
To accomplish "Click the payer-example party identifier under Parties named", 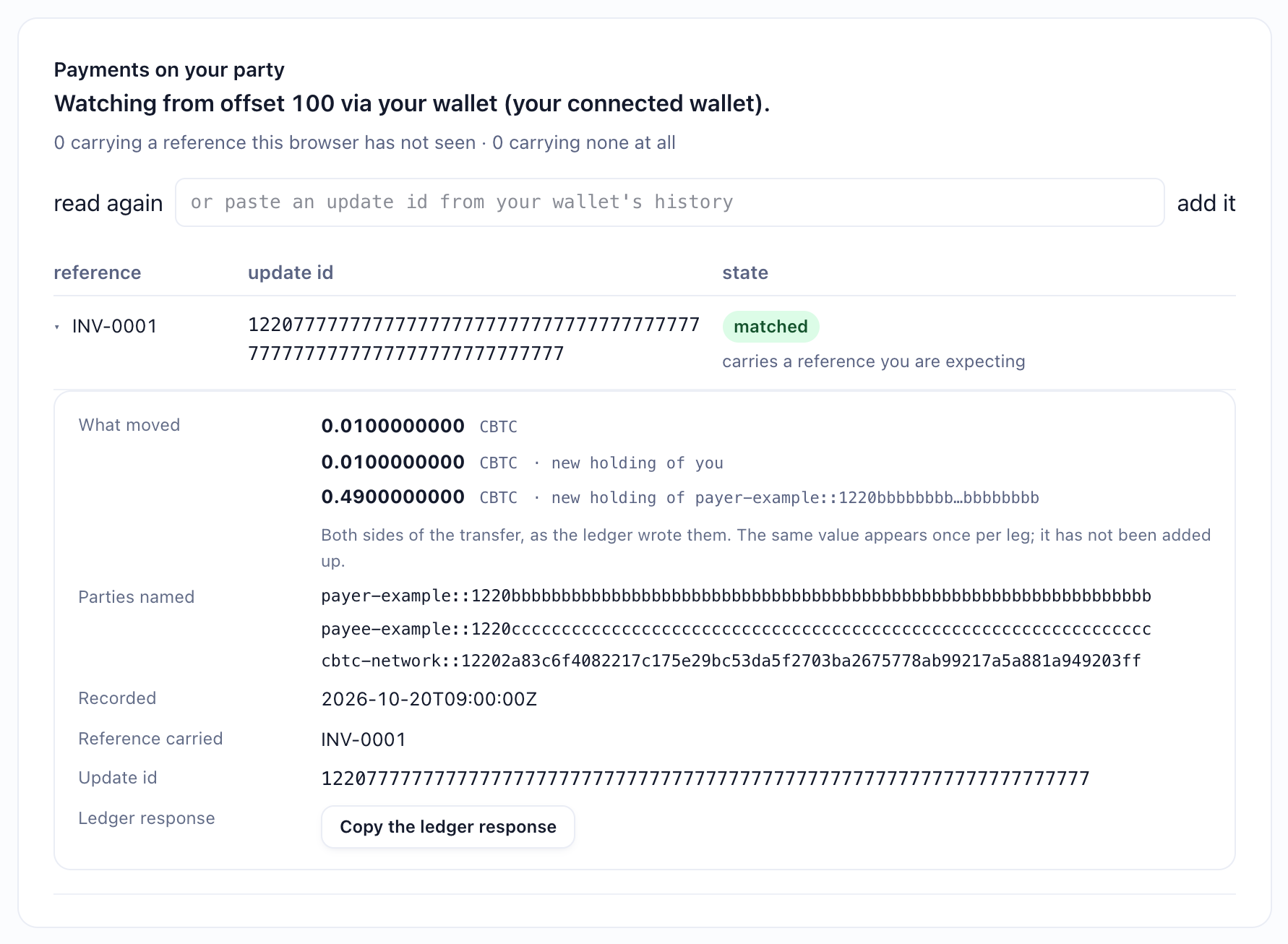I will tap(736, 596).
